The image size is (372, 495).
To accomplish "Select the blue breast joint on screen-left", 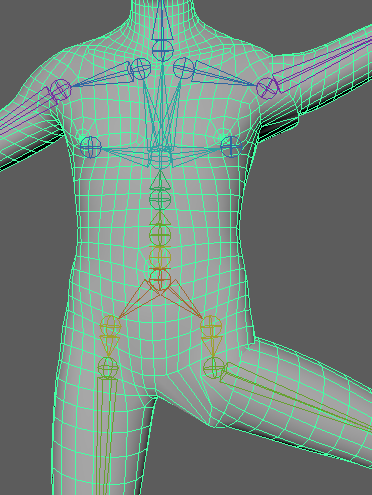I will (91, 147).
